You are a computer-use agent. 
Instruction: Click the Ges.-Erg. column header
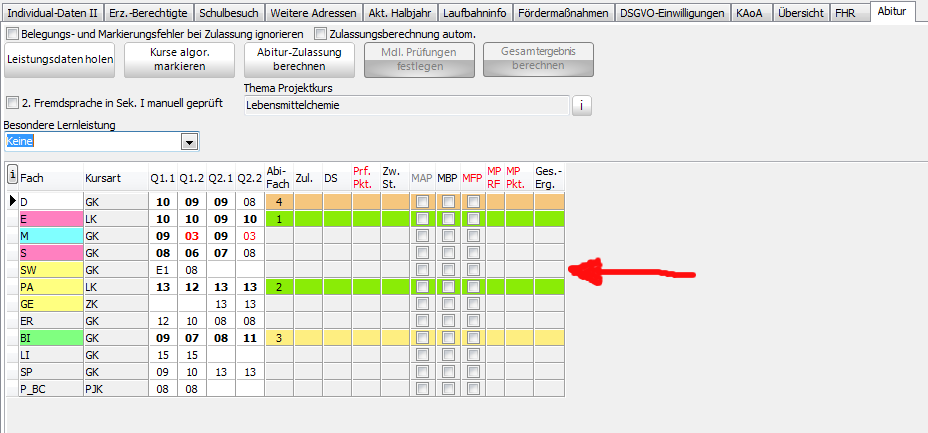click(x=549, y=177)
